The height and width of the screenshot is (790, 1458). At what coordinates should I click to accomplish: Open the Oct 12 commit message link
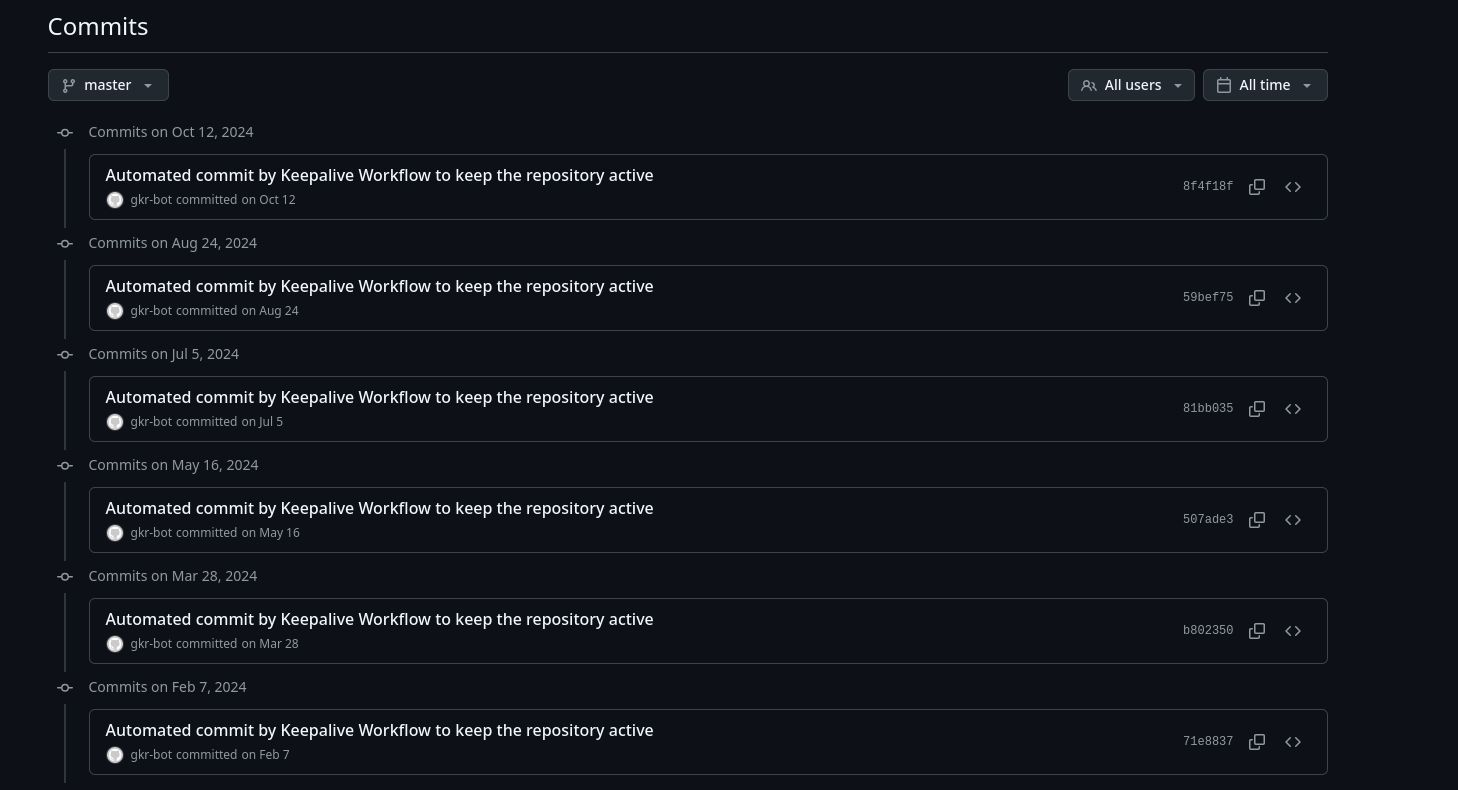pos(379,176)
